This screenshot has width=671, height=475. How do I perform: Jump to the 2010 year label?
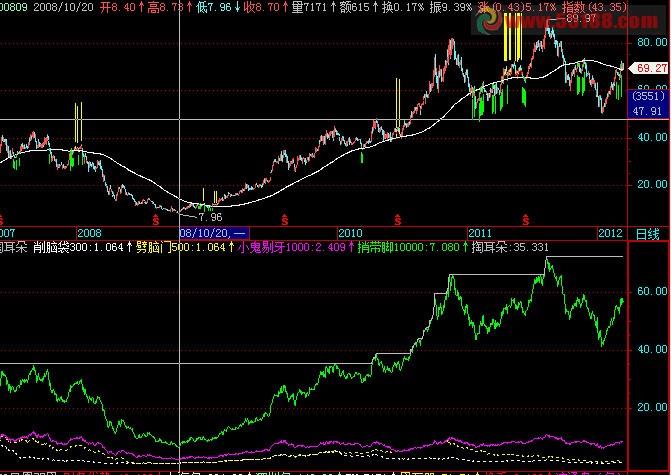coord(350,233)
